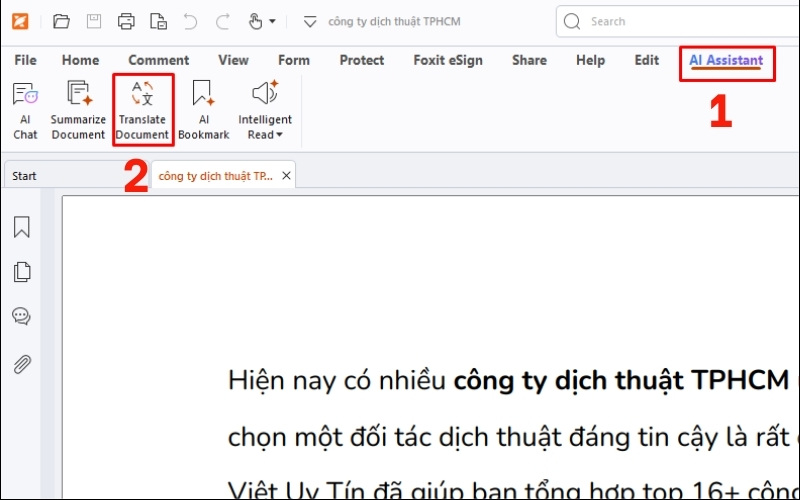Select the công ty dịch thuật TP... document tab
This screenshot has width=800, height=500.
(215, 176)
